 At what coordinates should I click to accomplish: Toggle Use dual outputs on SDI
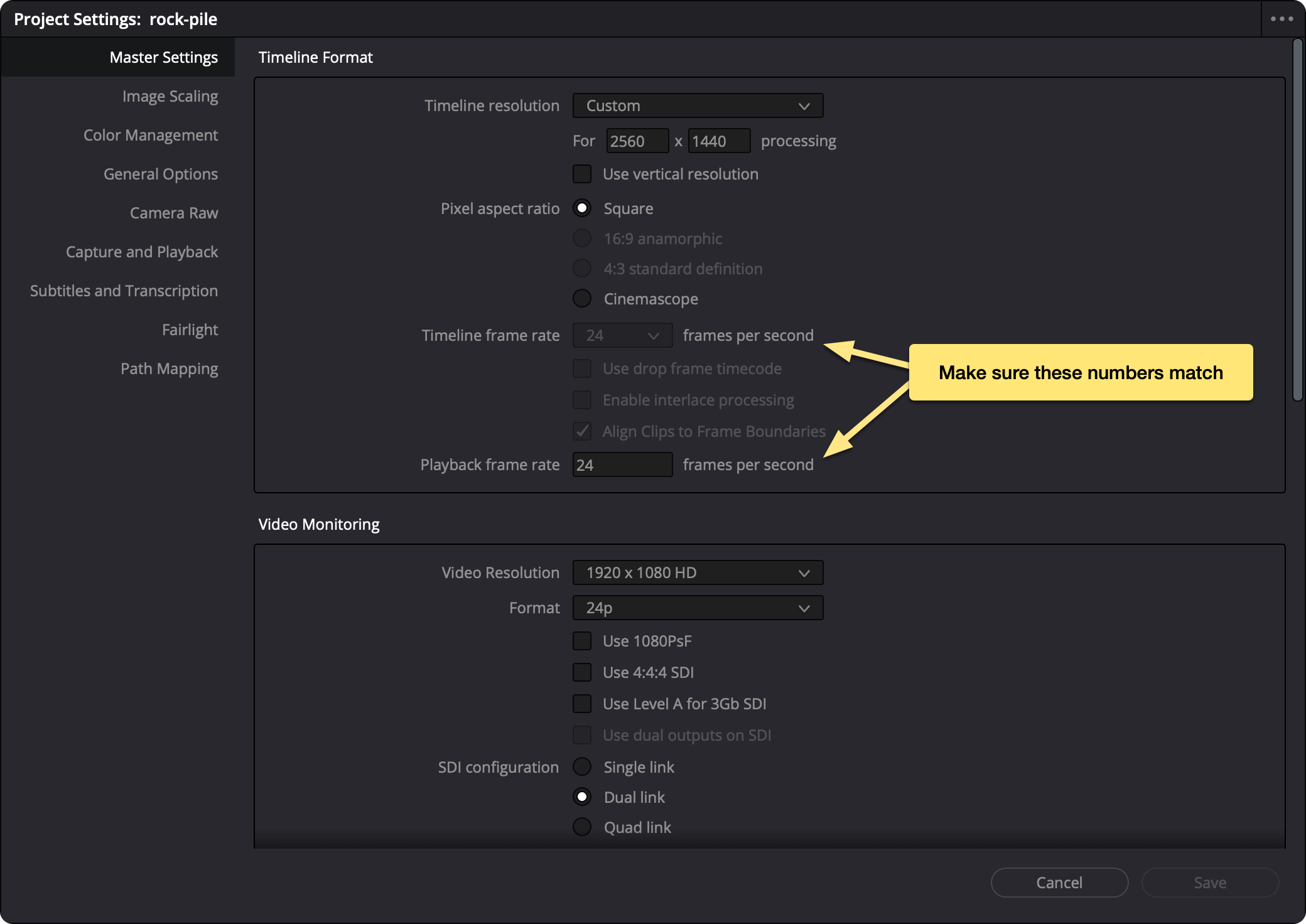coord(582,735)
